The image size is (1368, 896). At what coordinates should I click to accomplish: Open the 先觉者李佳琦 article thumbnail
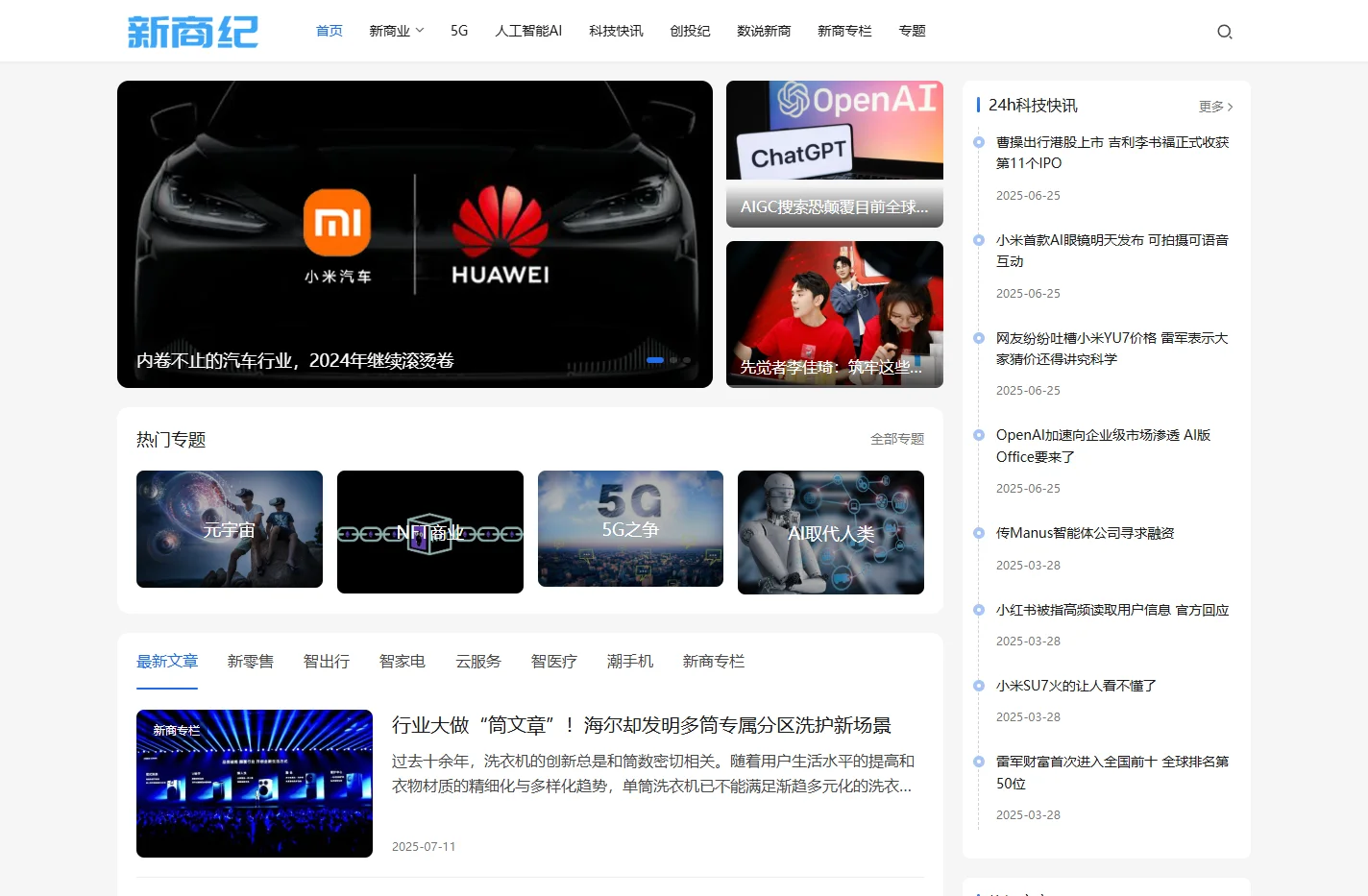pos(835,314)
